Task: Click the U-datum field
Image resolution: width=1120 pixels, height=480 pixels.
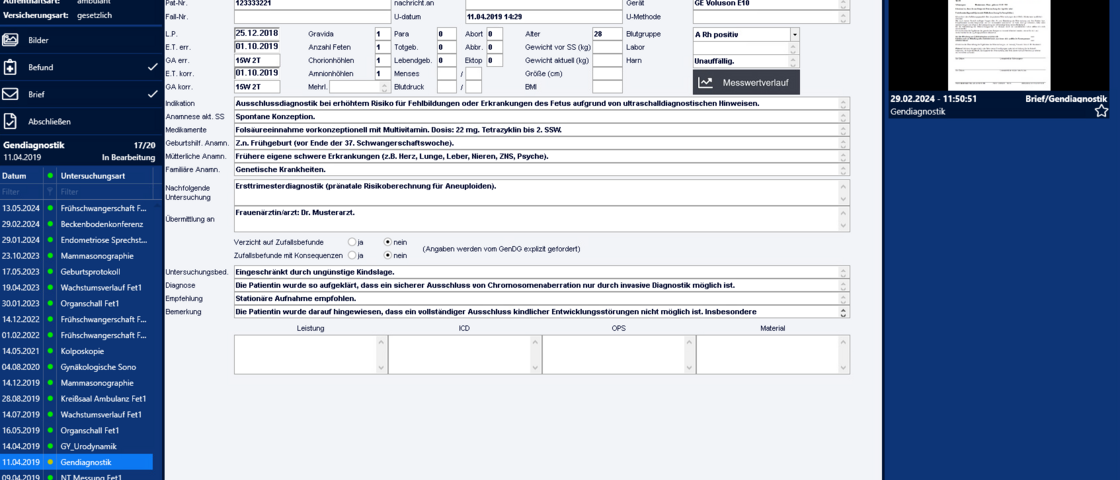Action: tap(543, 16)
